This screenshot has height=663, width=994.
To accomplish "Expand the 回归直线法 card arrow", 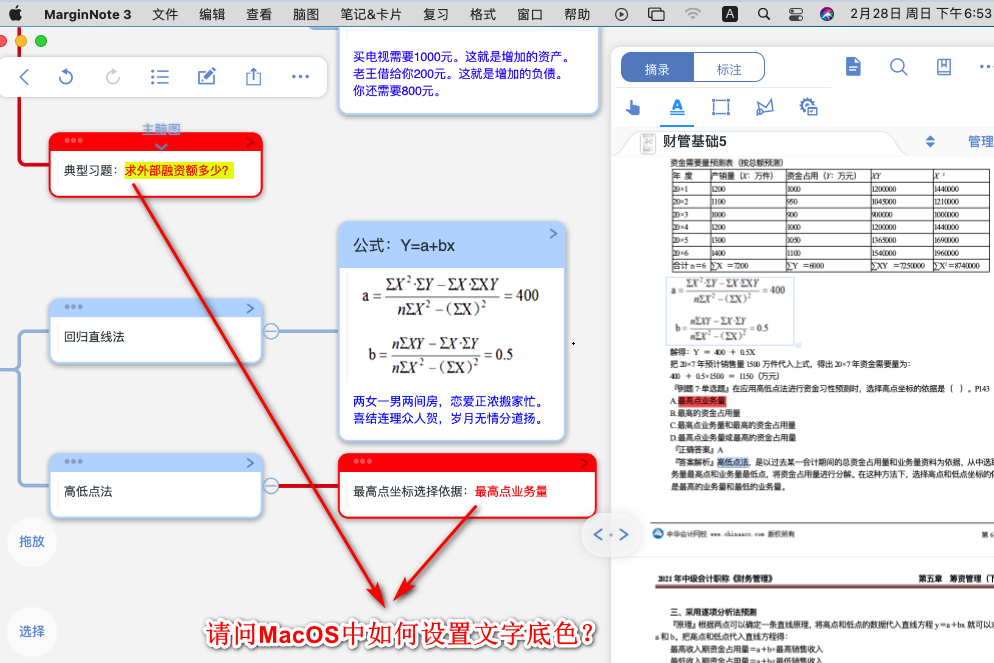I will click(x=250, y=308).
